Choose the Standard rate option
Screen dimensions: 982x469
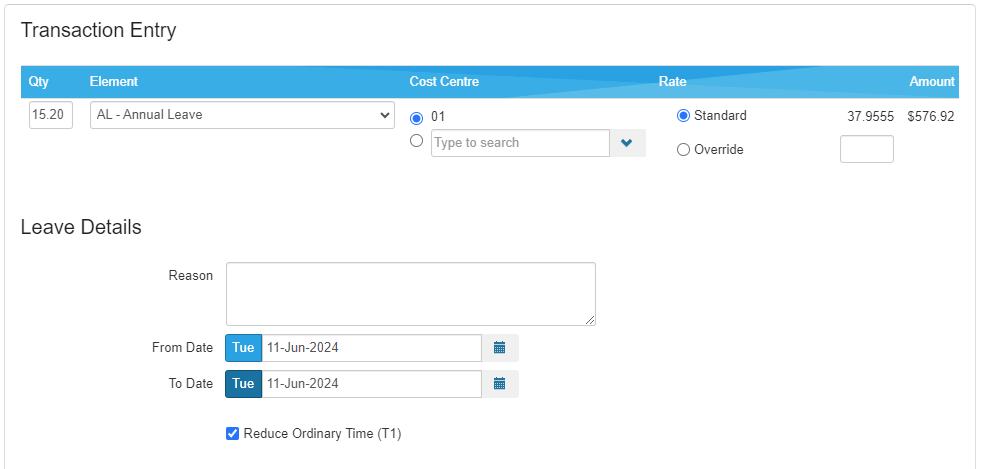683,116
